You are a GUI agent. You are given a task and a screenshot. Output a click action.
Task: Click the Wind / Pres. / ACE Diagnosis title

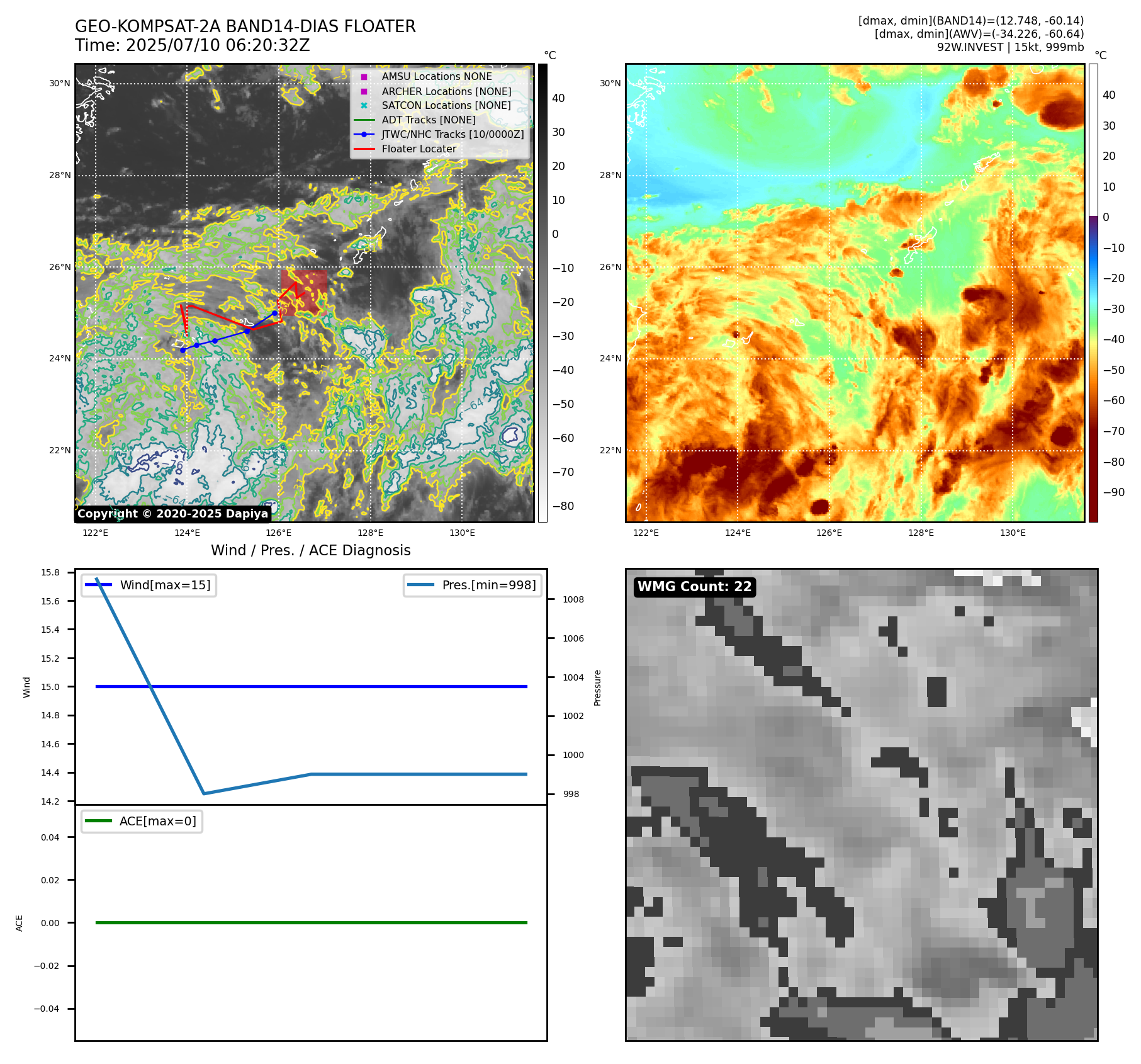tap(311, 550)
